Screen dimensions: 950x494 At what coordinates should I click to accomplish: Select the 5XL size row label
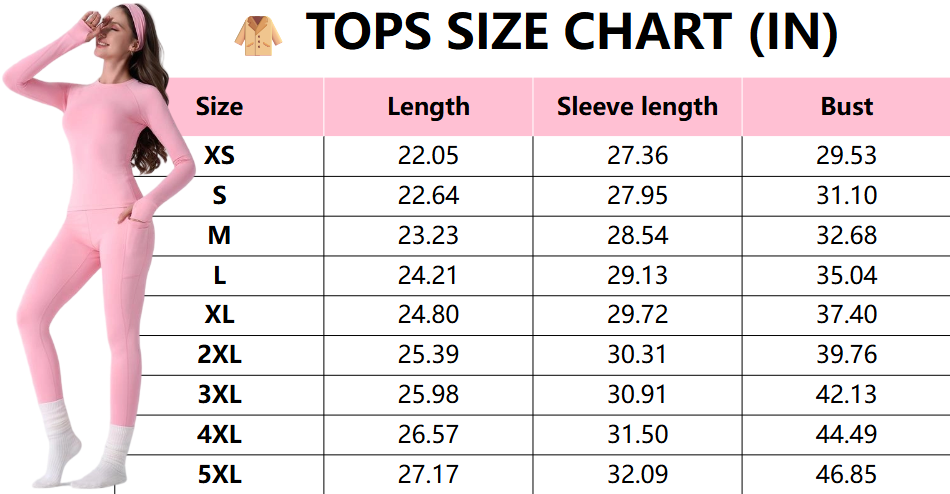(219, 474)
